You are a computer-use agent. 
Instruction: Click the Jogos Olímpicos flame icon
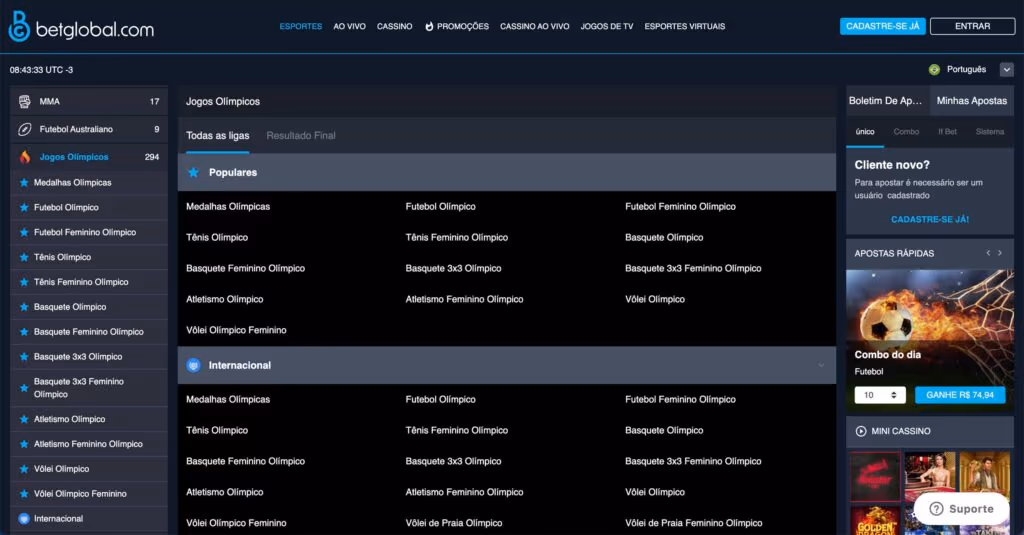coord(25,157)
